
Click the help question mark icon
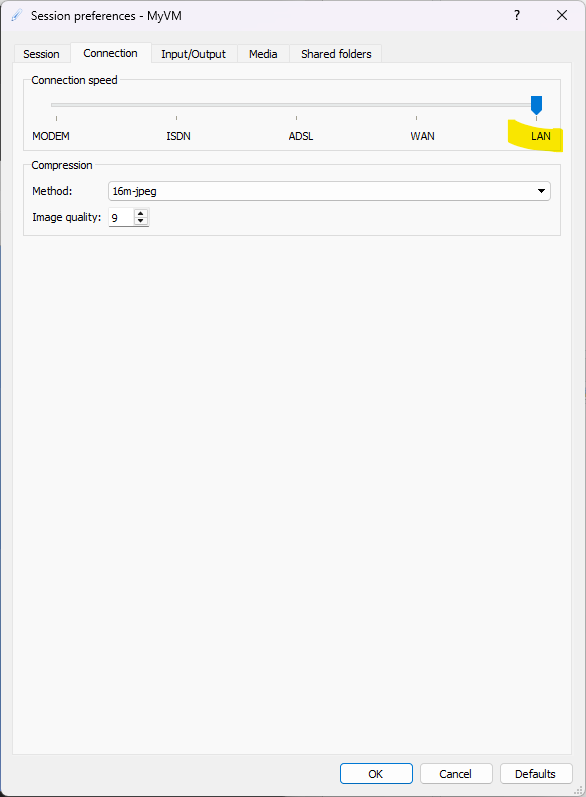click(x=517, y=15)
